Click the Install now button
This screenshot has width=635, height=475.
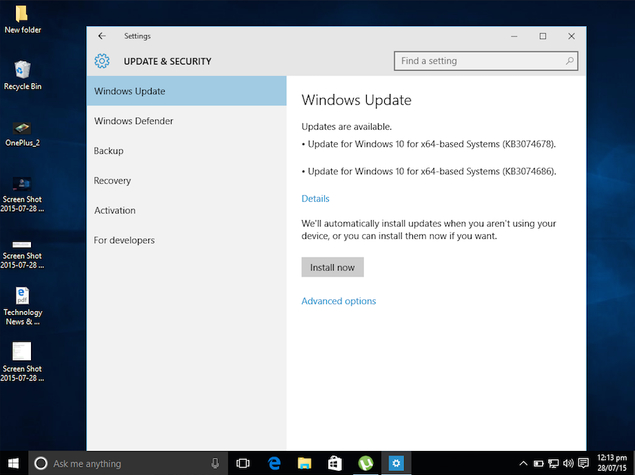pos(332,267)
